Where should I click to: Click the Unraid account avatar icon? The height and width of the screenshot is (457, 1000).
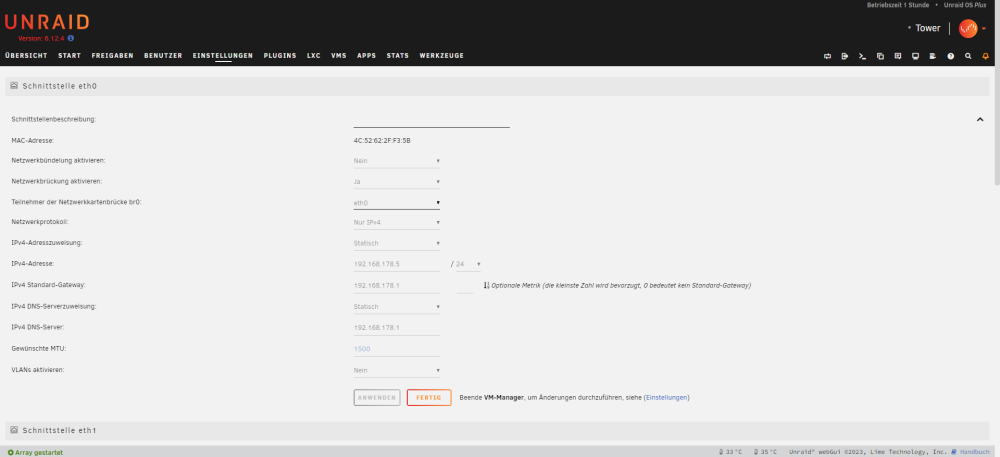967,28
